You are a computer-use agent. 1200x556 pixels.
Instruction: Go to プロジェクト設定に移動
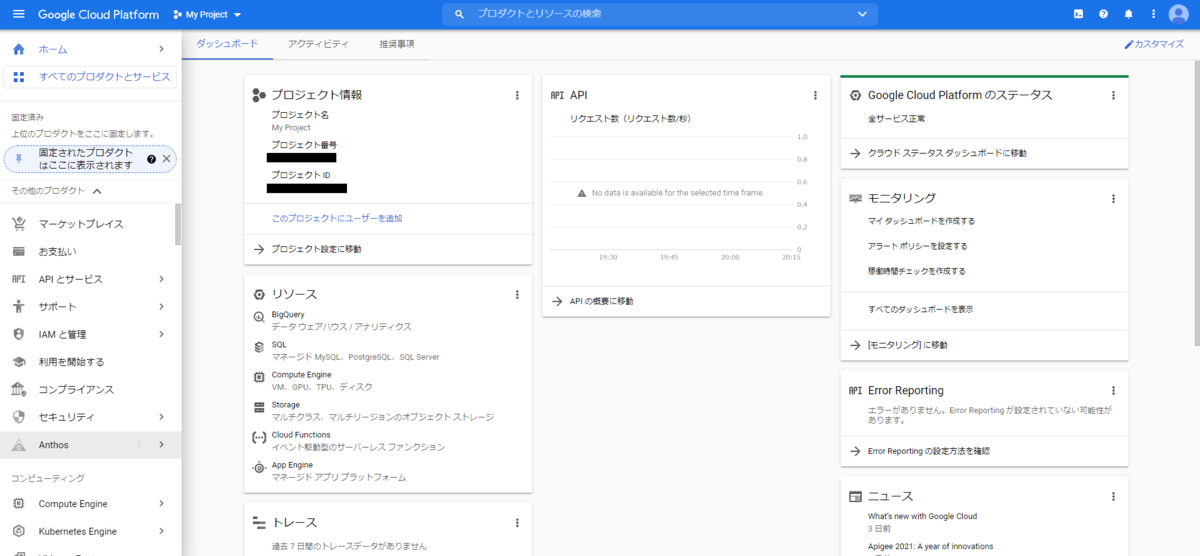point(316,248)
